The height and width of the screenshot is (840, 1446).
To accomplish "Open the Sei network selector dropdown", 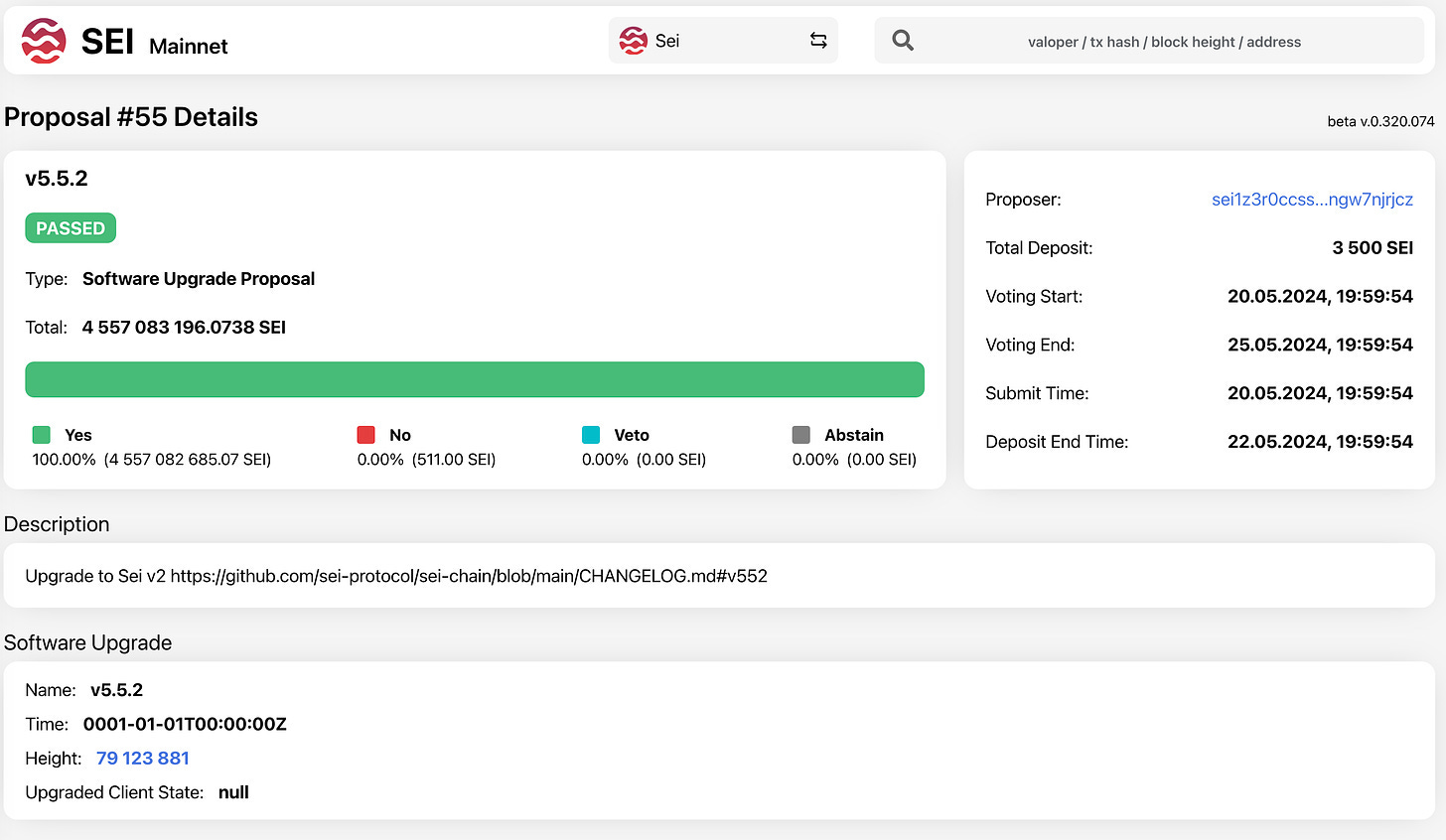I will pos(723,41).
